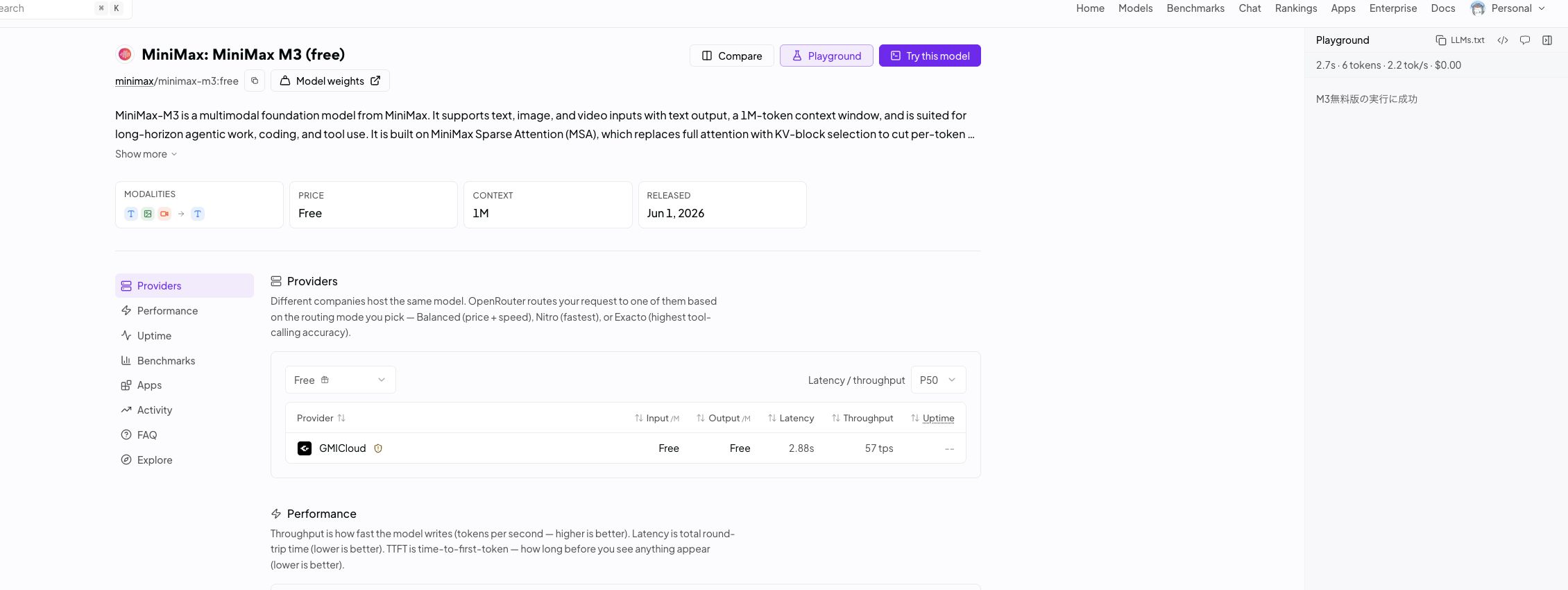Follow the minimax author link
The image size is (1568, 590).
click(x=134, y=81)
